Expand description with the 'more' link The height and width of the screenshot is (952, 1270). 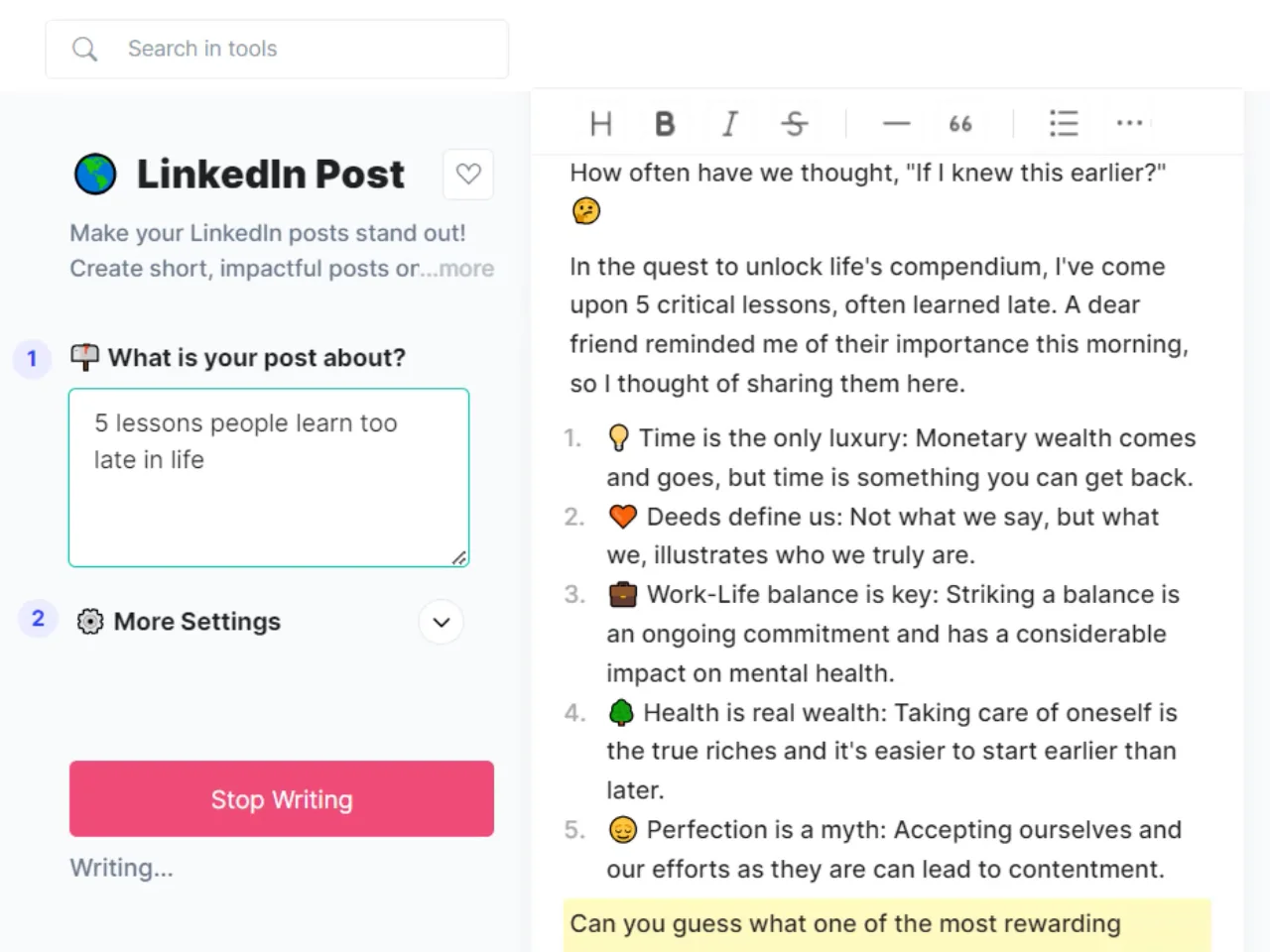click(x=466, y=269)
